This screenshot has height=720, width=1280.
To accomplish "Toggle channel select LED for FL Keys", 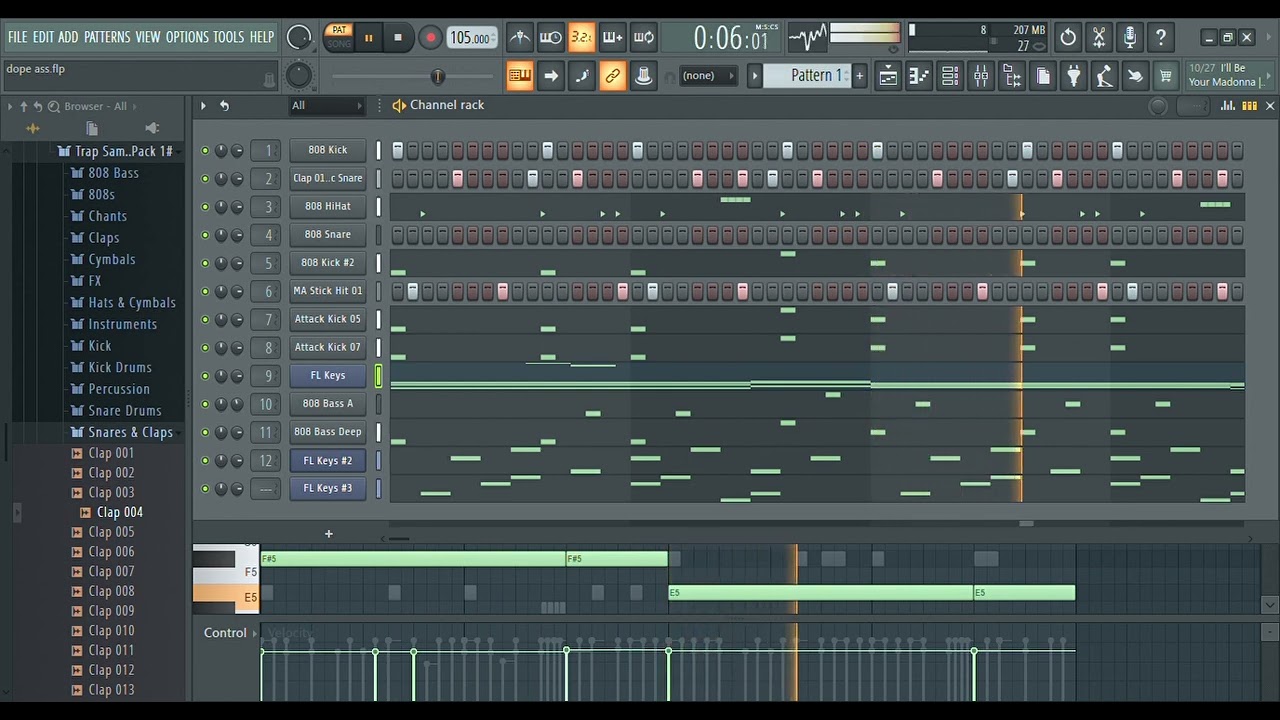I will point(379,376).
